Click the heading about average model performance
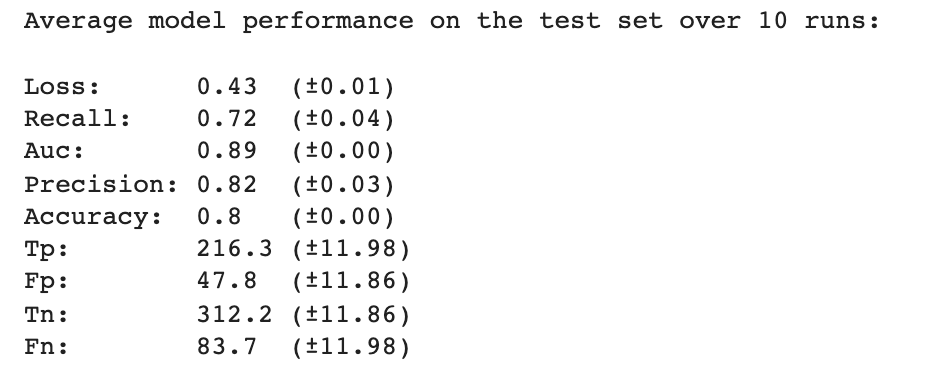 (452, 22)
